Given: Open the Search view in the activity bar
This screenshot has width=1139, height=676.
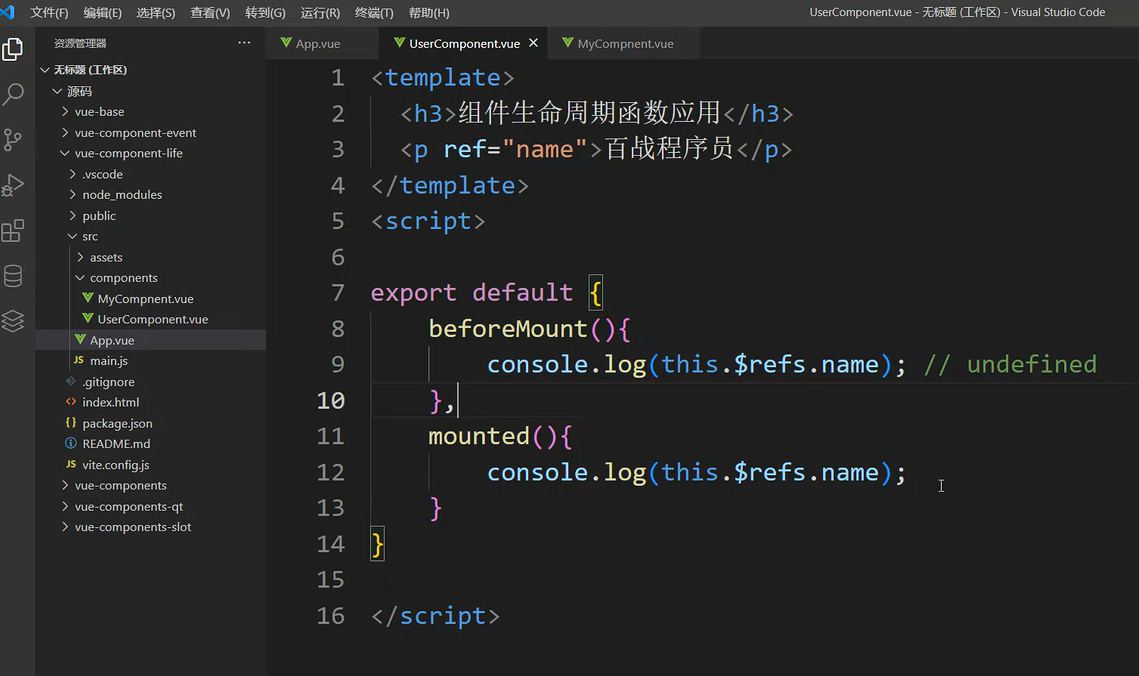Looking at the screenshot, I should point(13,95).
